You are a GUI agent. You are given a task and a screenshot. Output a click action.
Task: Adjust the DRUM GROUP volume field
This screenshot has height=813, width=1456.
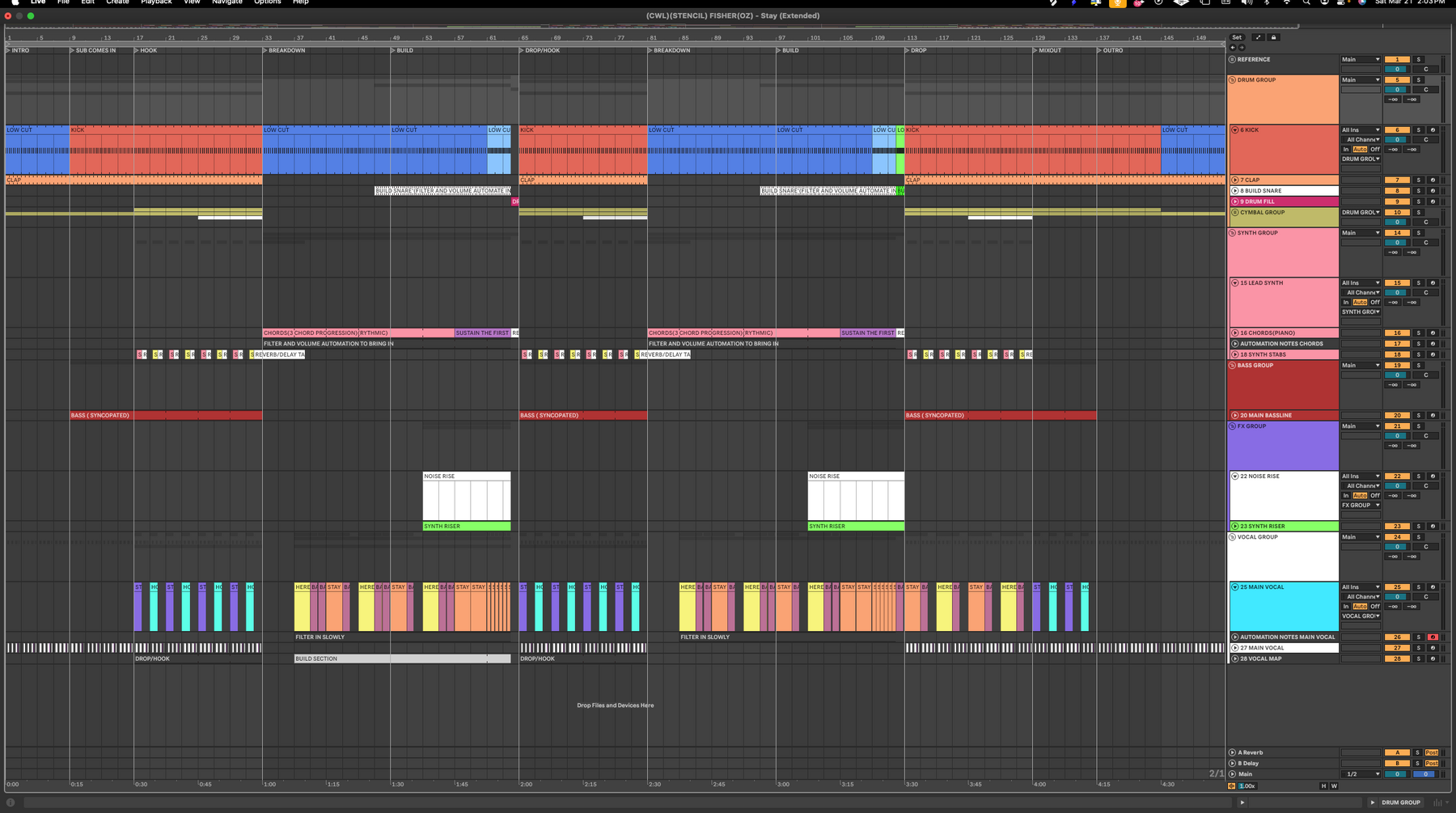(x=1397, y=90)
